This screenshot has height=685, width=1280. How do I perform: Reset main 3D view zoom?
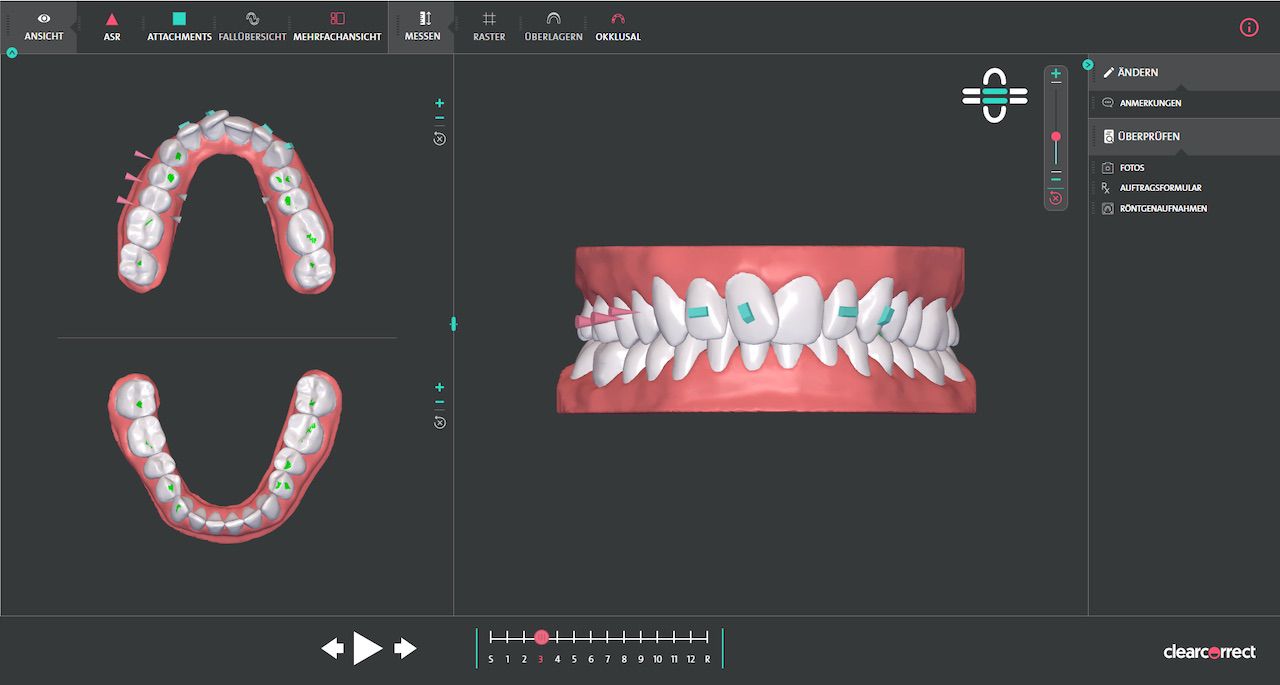point(1056,198)
